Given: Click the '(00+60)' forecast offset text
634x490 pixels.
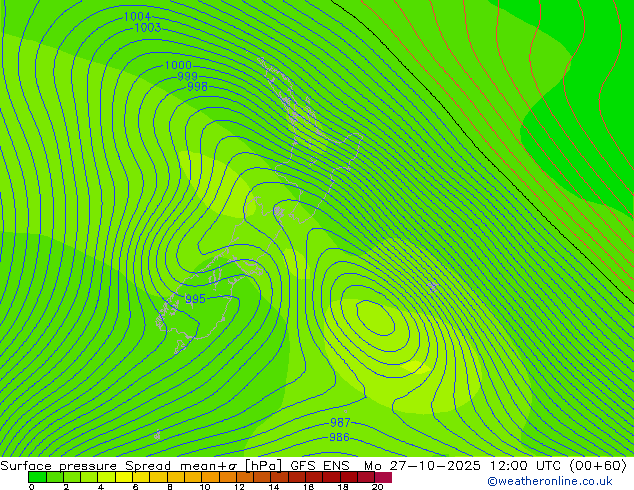Looking at the screenshot, I should pyautogui.click(x=598, y=466).
